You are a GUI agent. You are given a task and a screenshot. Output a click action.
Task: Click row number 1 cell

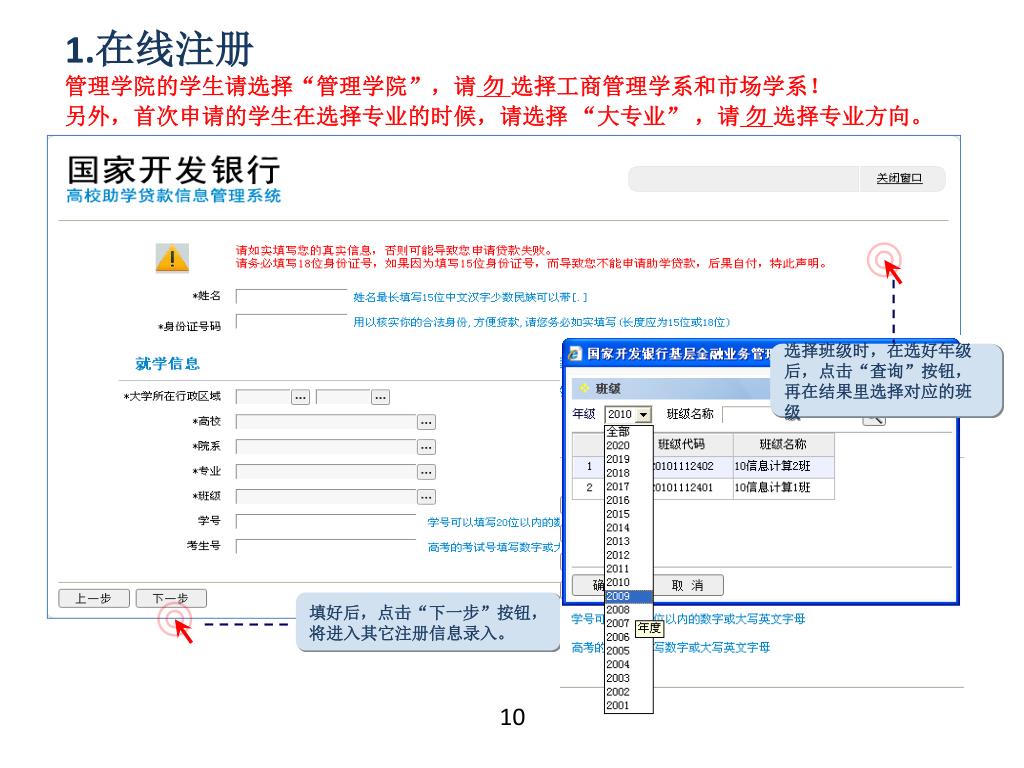589,466
